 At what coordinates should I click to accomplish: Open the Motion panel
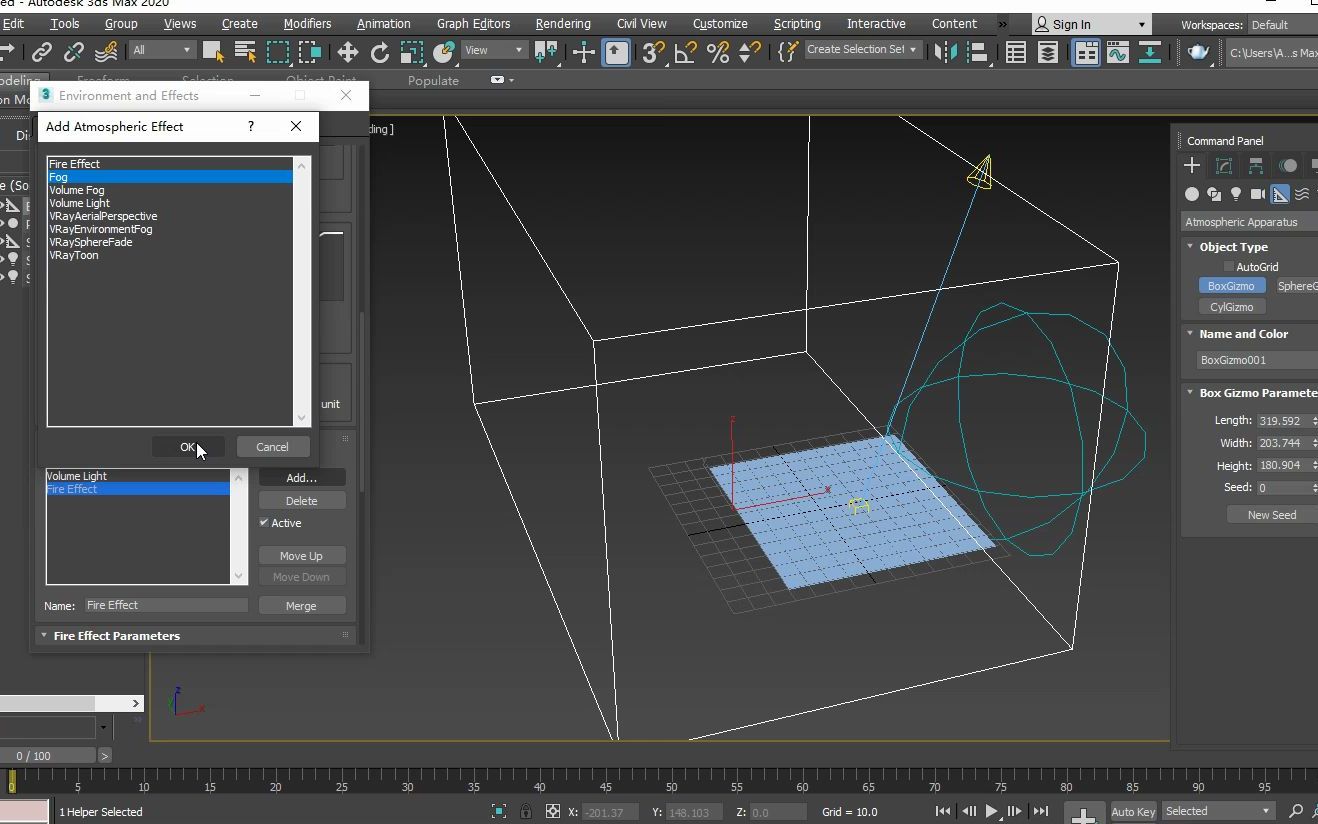coord(1288,166)
